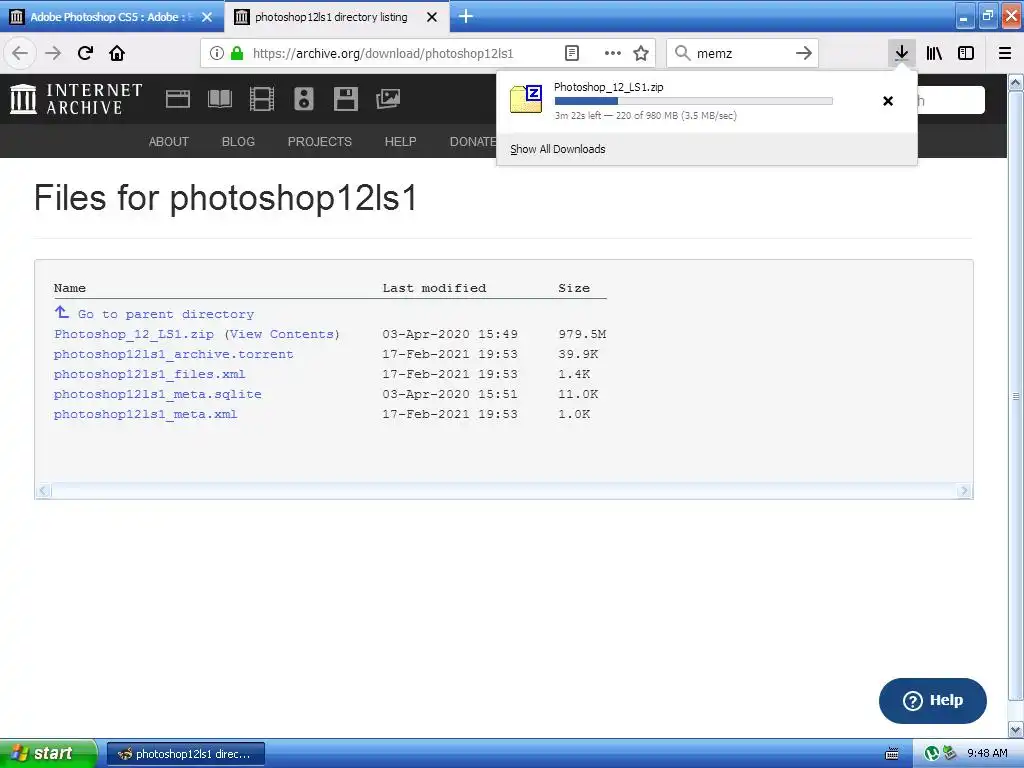Open the Windows start menu
Image resolution: width=1024 pixels, height=768 pixels.
coord(48,753)
